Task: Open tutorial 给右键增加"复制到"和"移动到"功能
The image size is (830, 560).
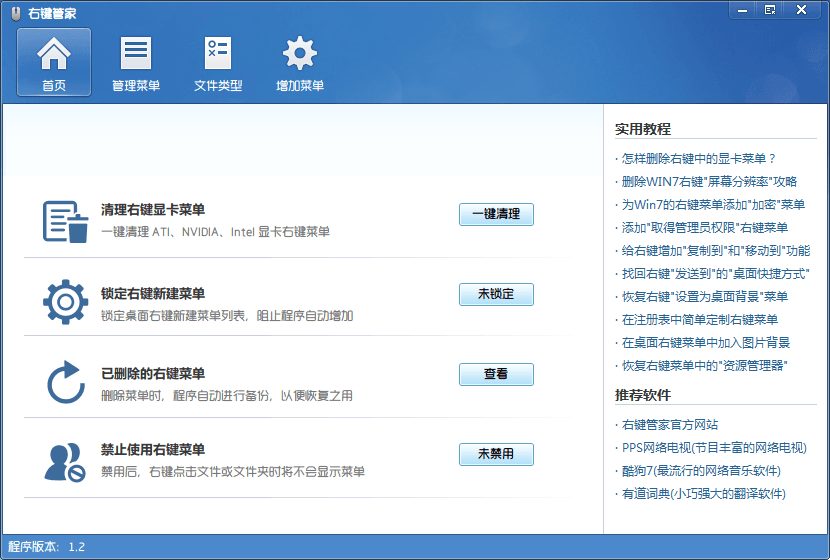Action: [716, 251]
